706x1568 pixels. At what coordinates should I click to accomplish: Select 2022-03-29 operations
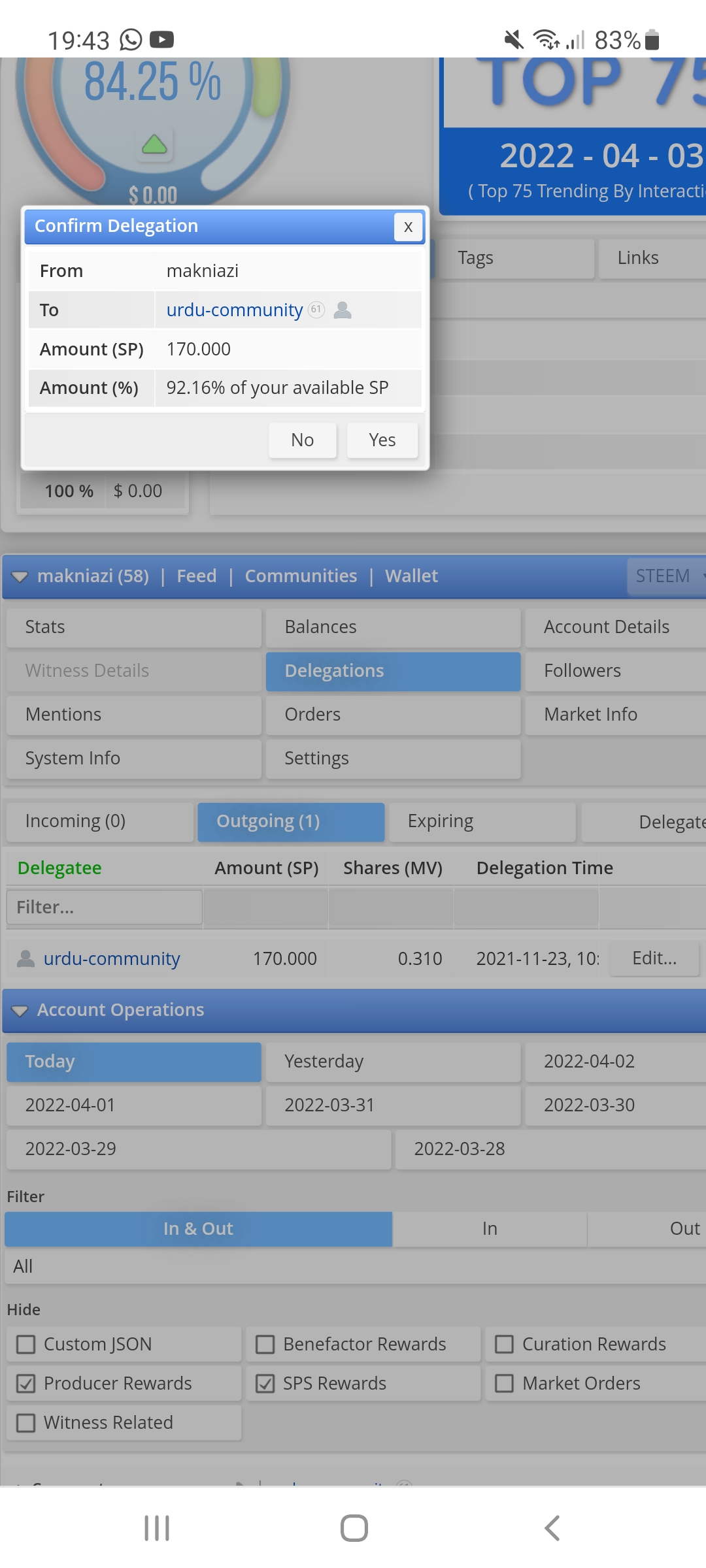(x=199, y=1149)
